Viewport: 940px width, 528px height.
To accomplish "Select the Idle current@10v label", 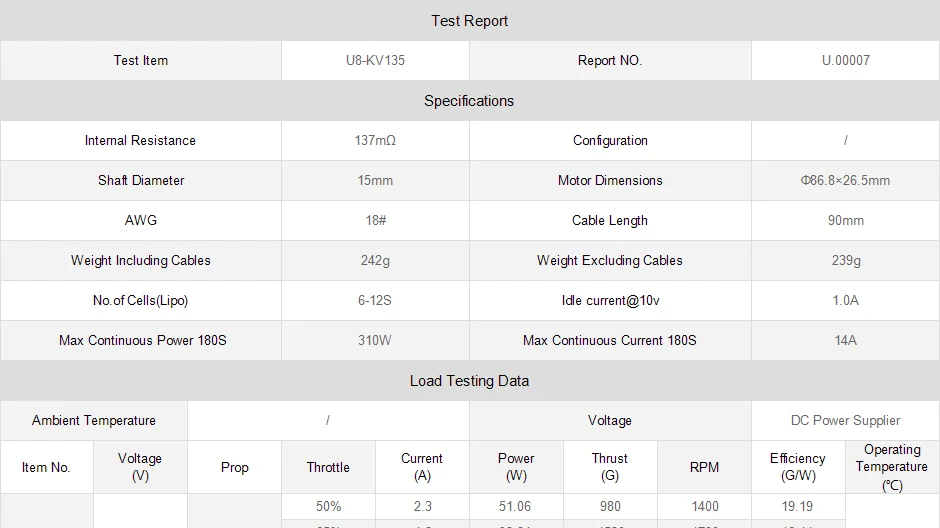I will coord(610,300).
